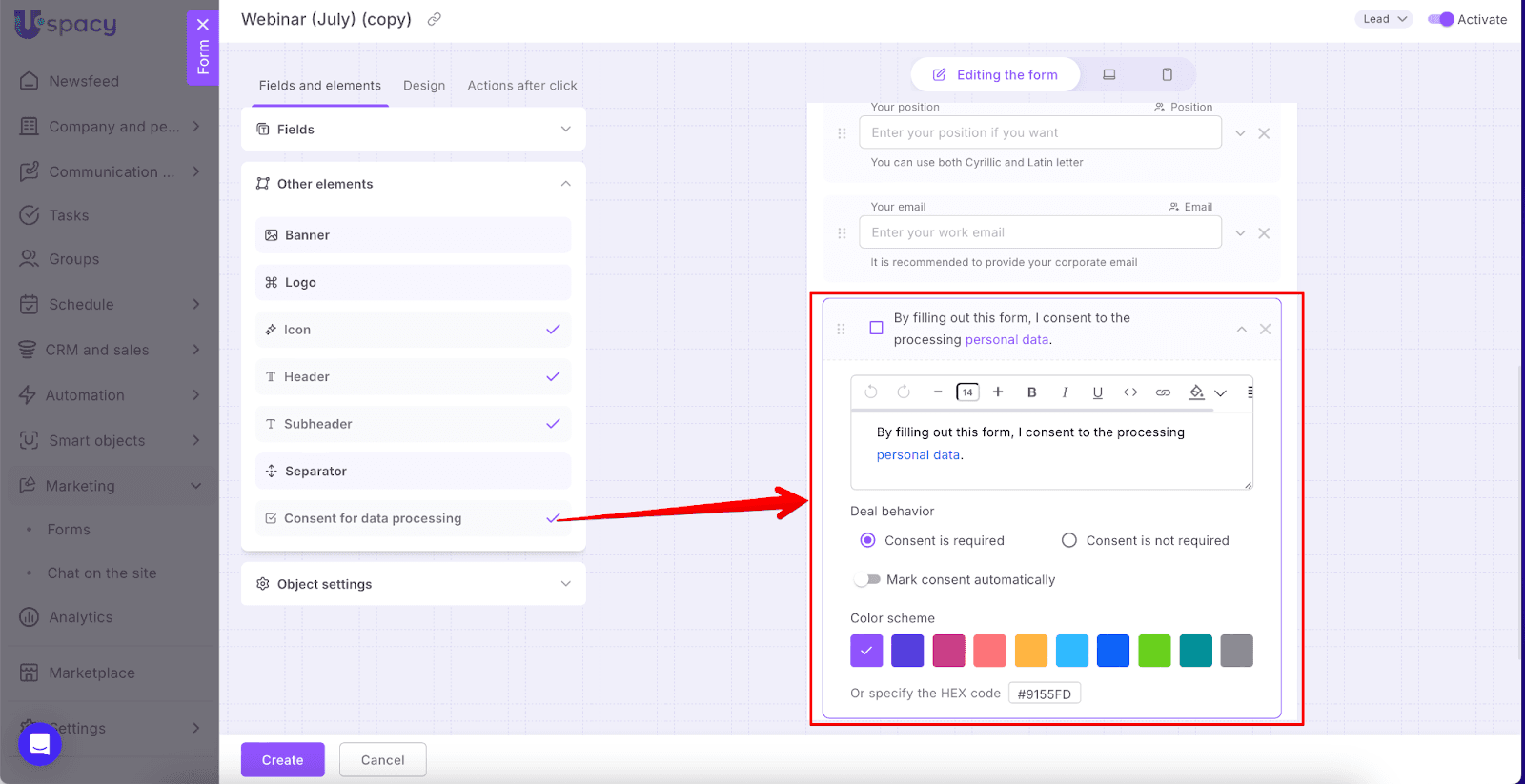The image size is (1525, 784).
Task: Insert a link using the editor toolbar
Action: point(1163,392)
